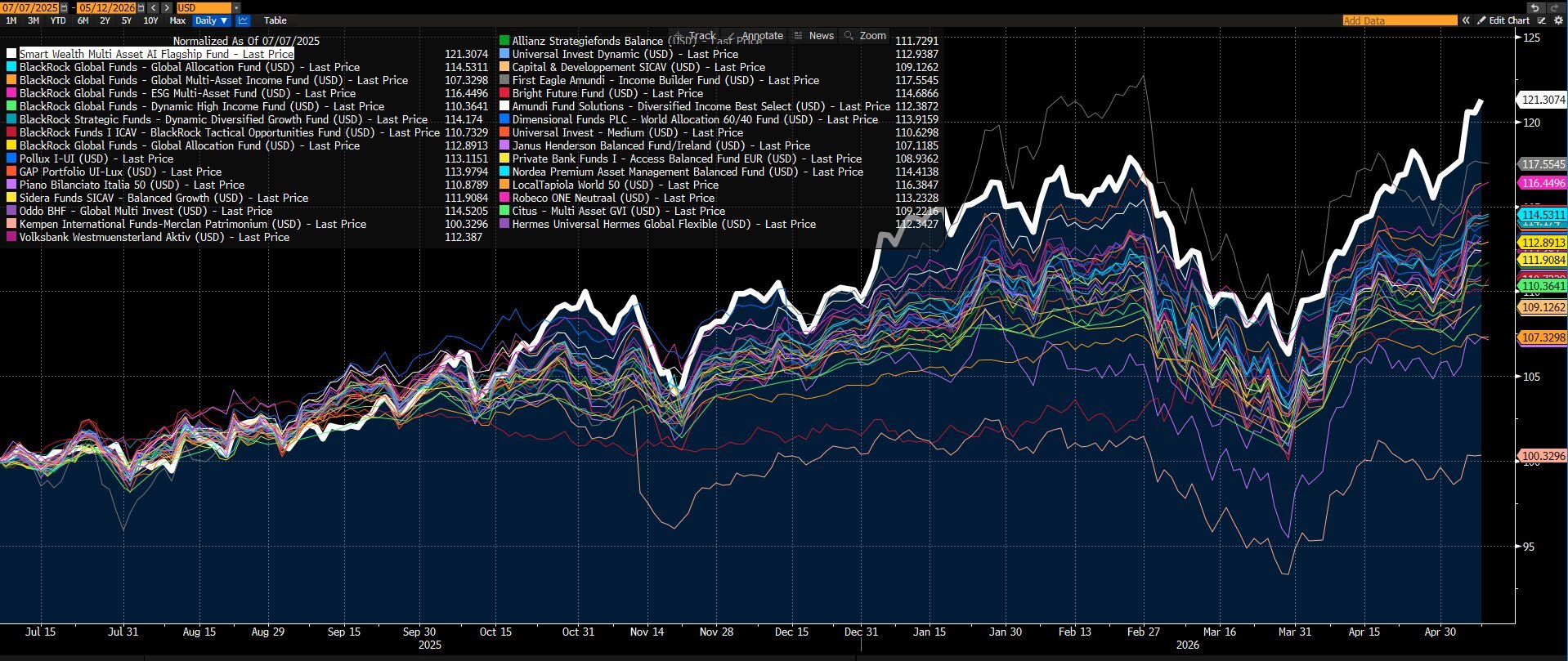
Task: Open the start date calendar picker
Action: point(64,7)
